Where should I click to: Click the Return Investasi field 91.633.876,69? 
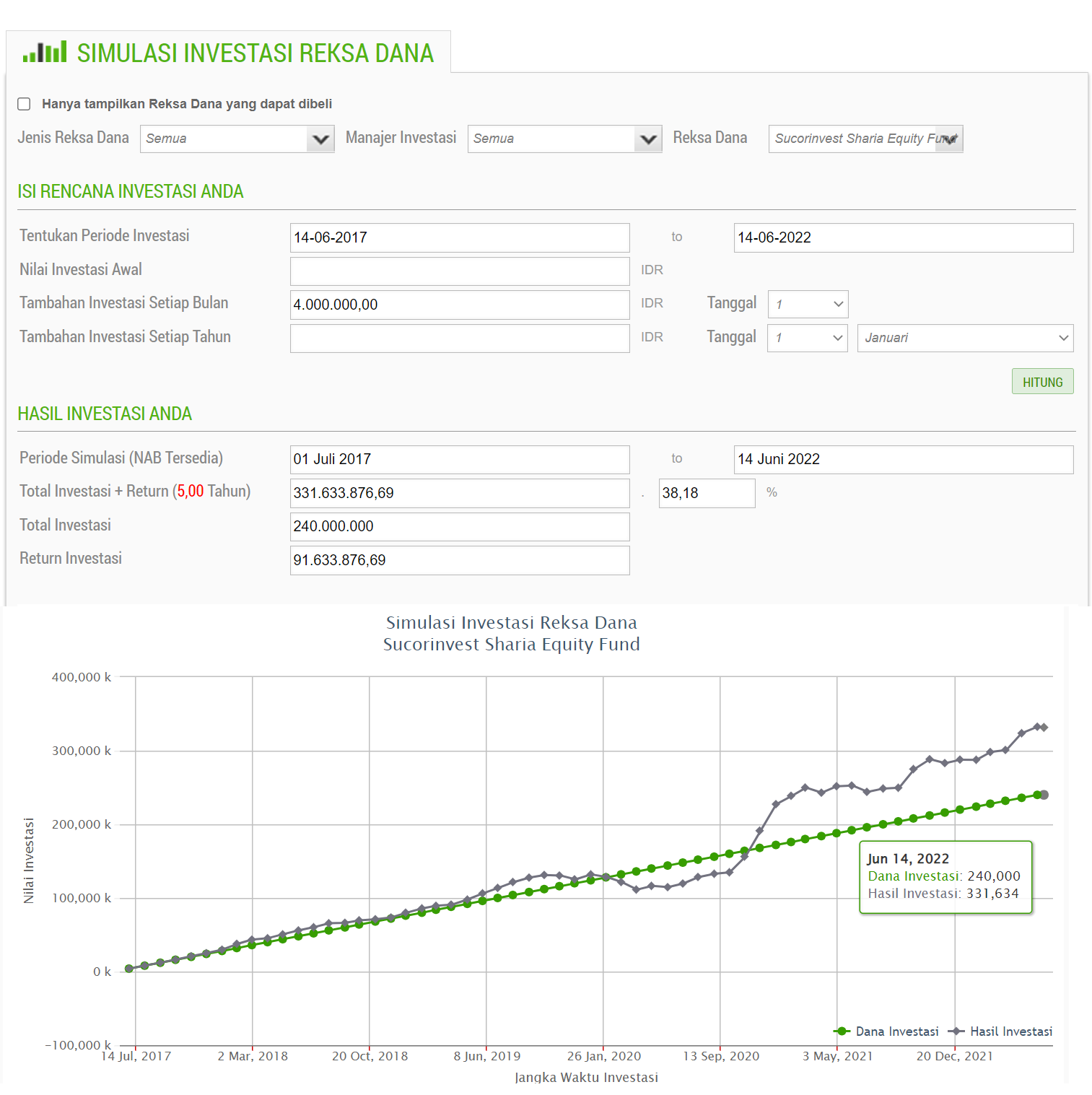[x=460, y=560]
